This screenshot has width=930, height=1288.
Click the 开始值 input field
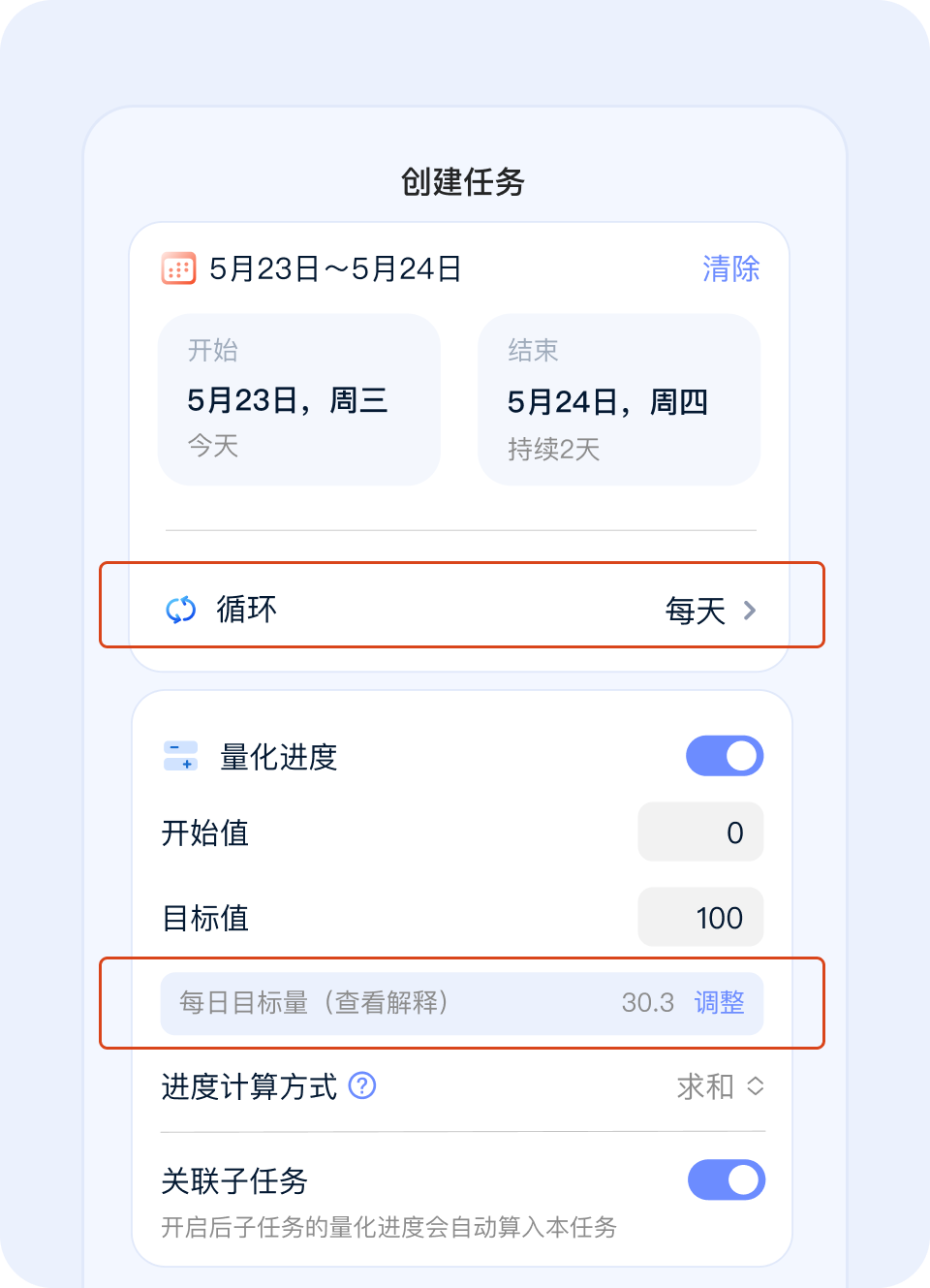[700, 832]
